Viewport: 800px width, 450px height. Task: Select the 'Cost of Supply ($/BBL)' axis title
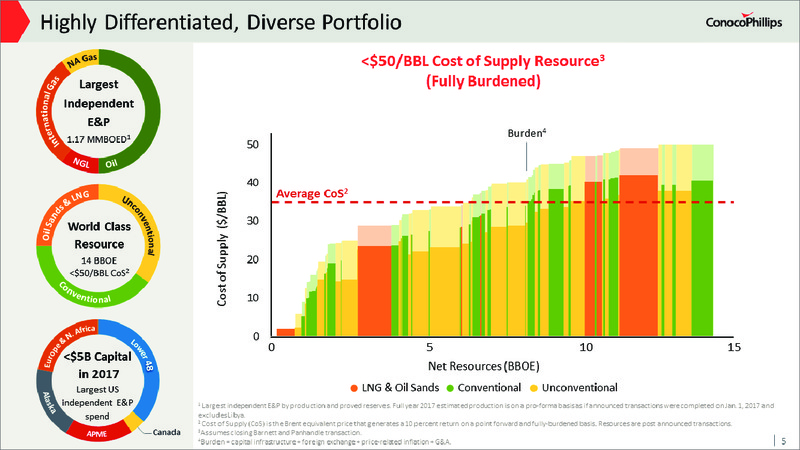pos(221,249)
